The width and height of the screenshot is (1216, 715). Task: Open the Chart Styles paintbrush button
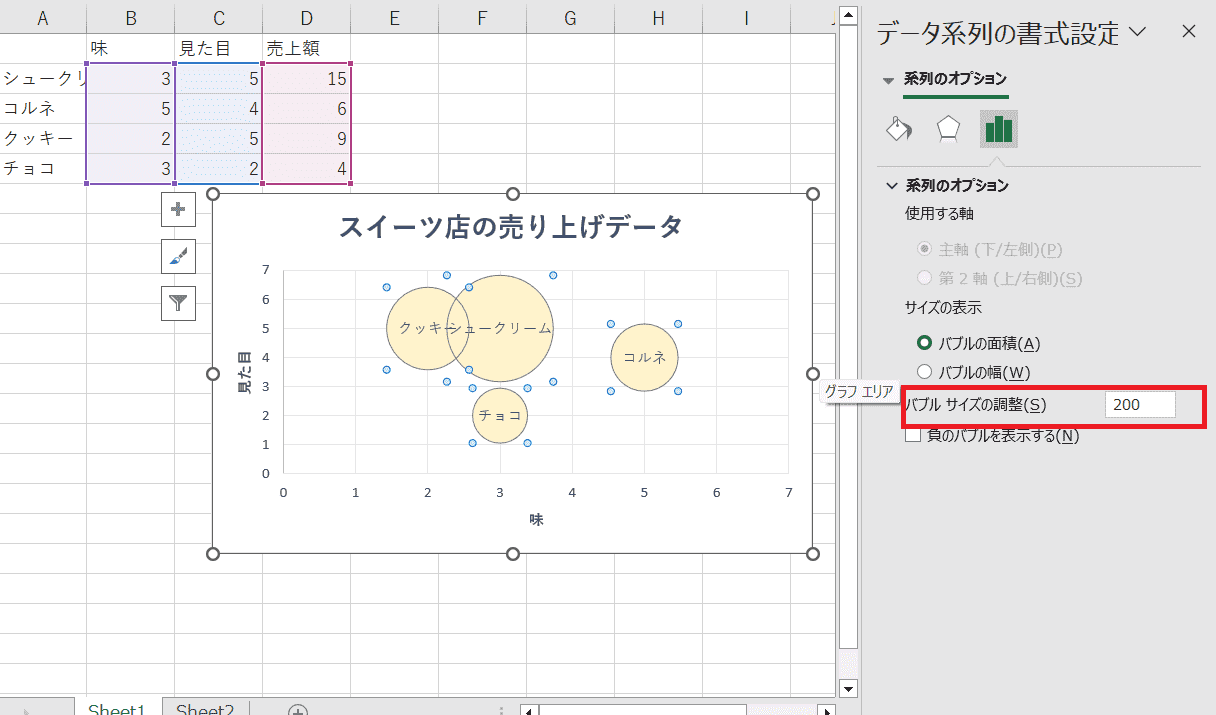(x=178, y=256)
